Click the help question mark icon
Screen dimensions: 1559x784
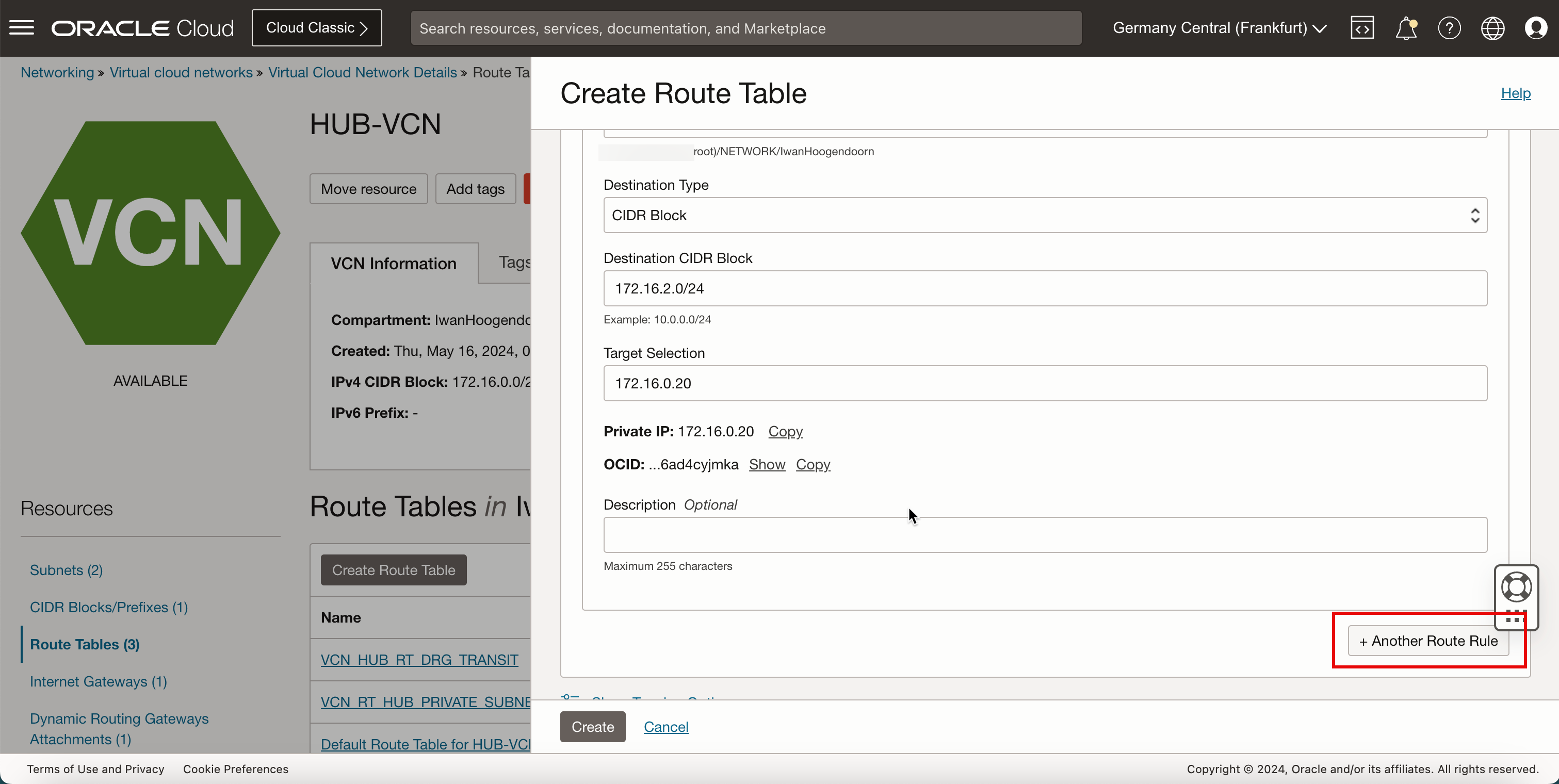pos(1449,28)
